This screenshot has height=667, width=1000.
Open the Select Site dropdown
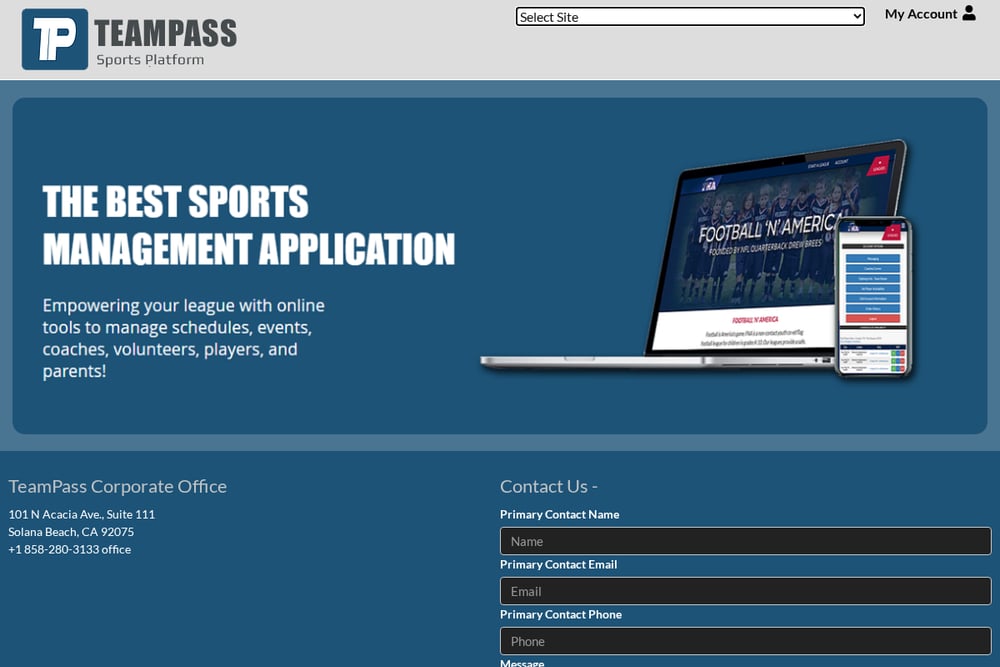(690, 17)
